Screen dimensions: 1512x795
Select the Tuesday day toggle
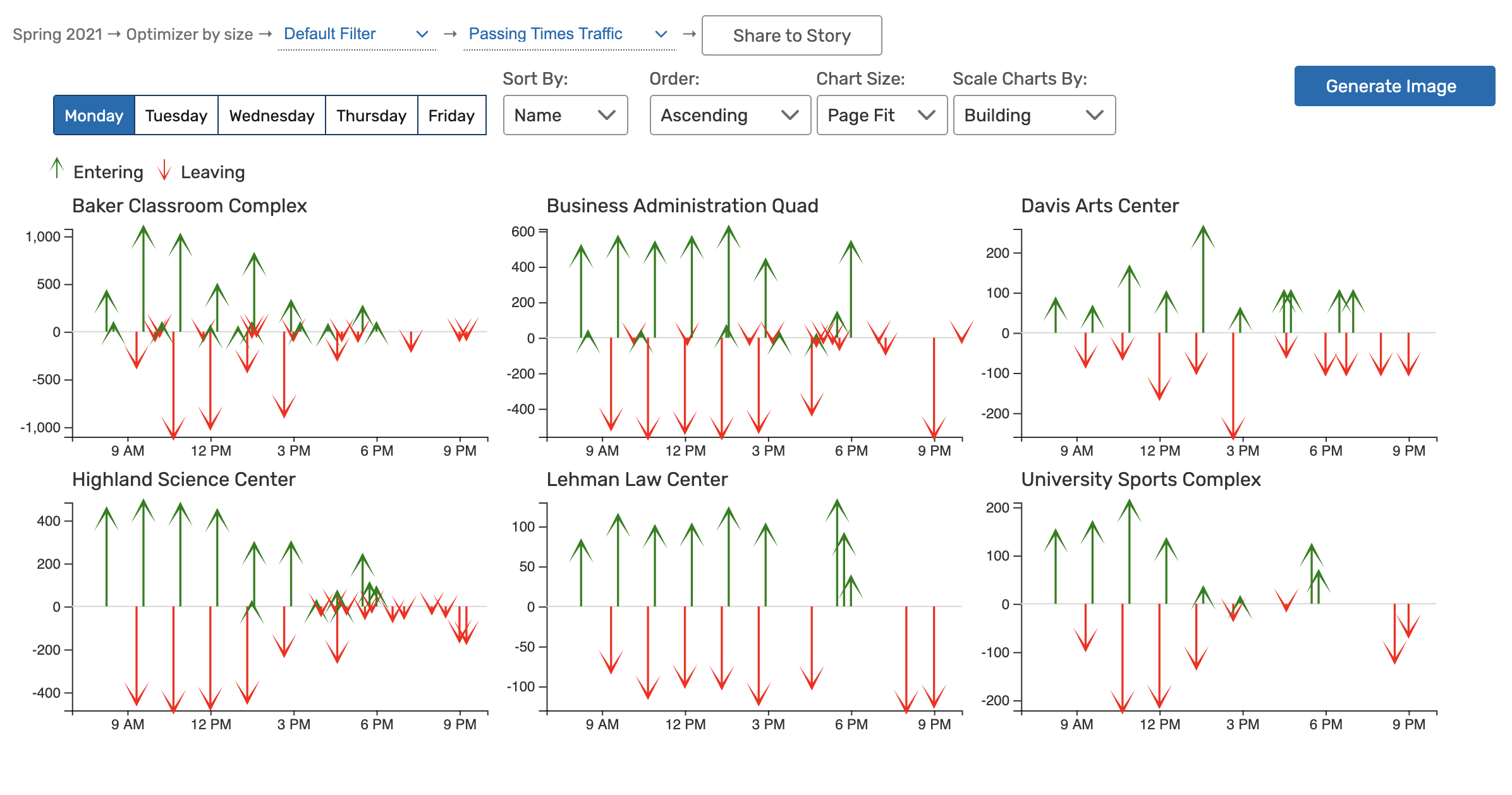coord(176,116)
